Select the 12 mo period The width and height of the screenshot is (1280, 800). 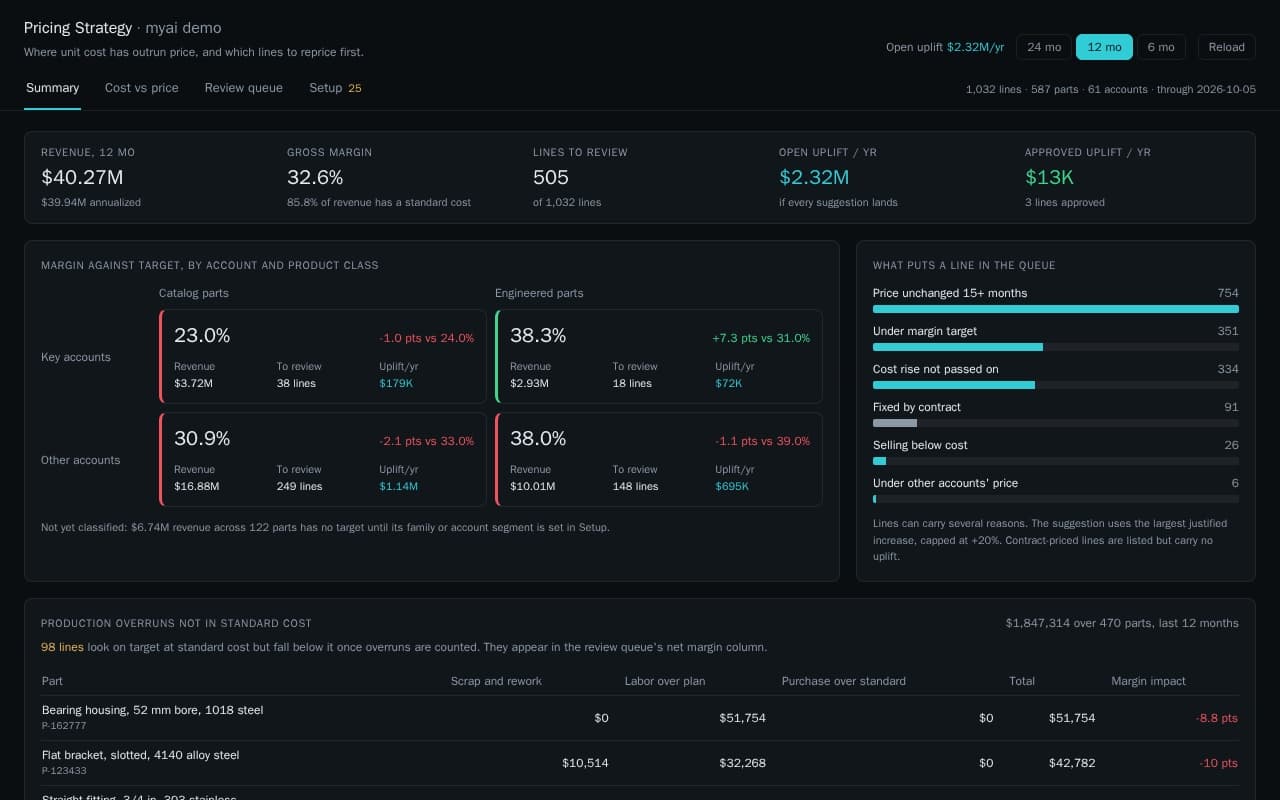[1104, 47]
